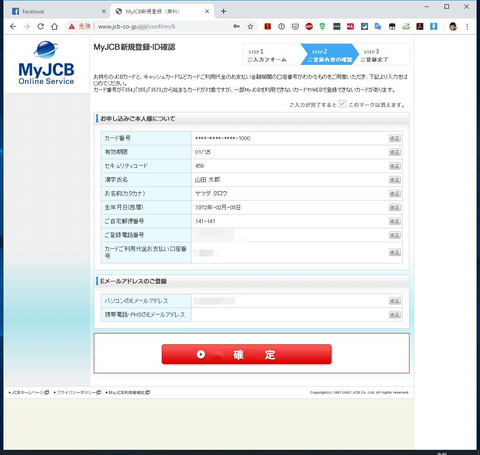
Task: Click the birth date value starting 1972年
Action: pos(218,207)
